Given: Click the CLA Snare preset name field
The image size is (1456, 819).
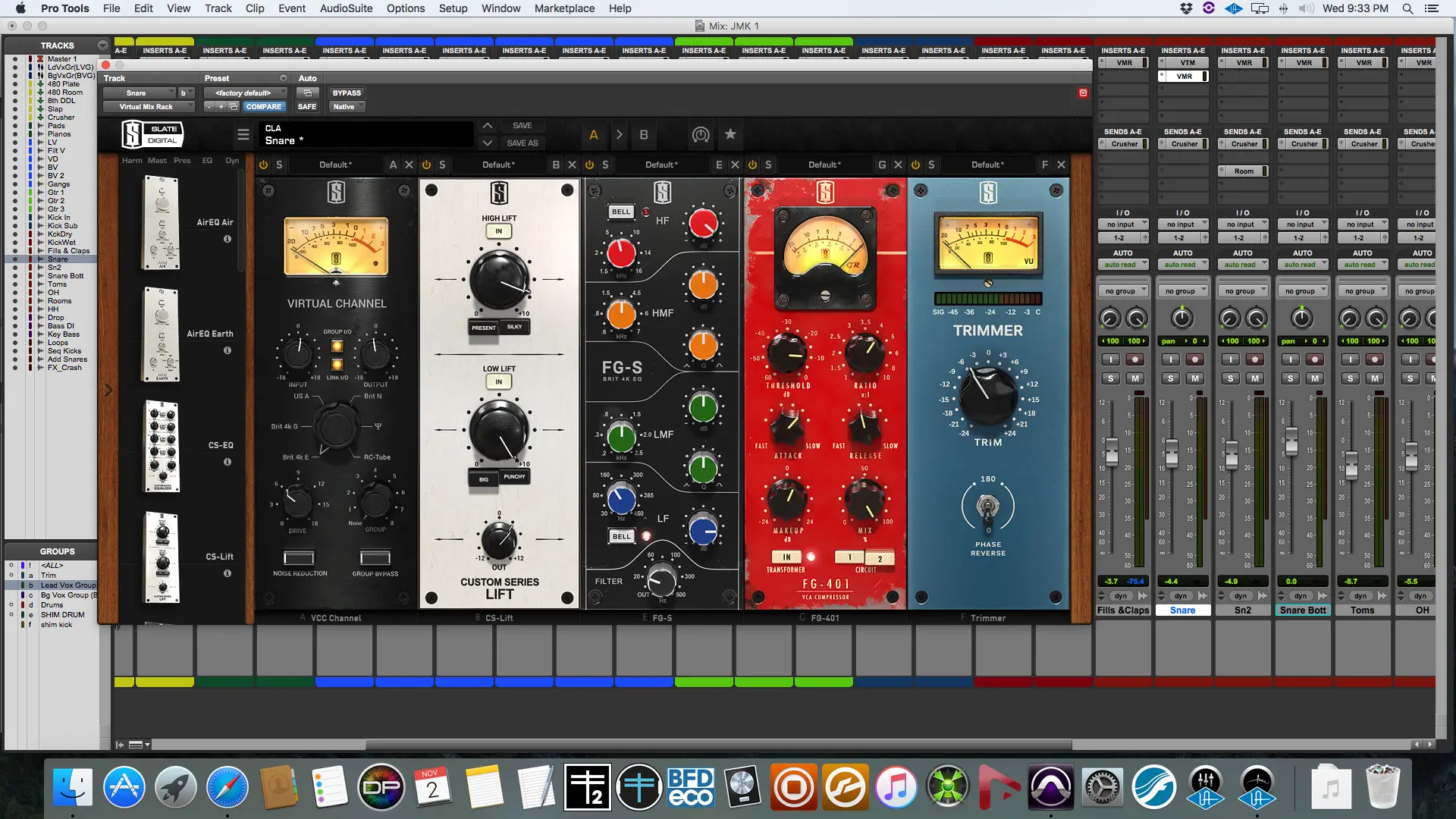Looking at the screenshot, I should [x=366, y=135].
